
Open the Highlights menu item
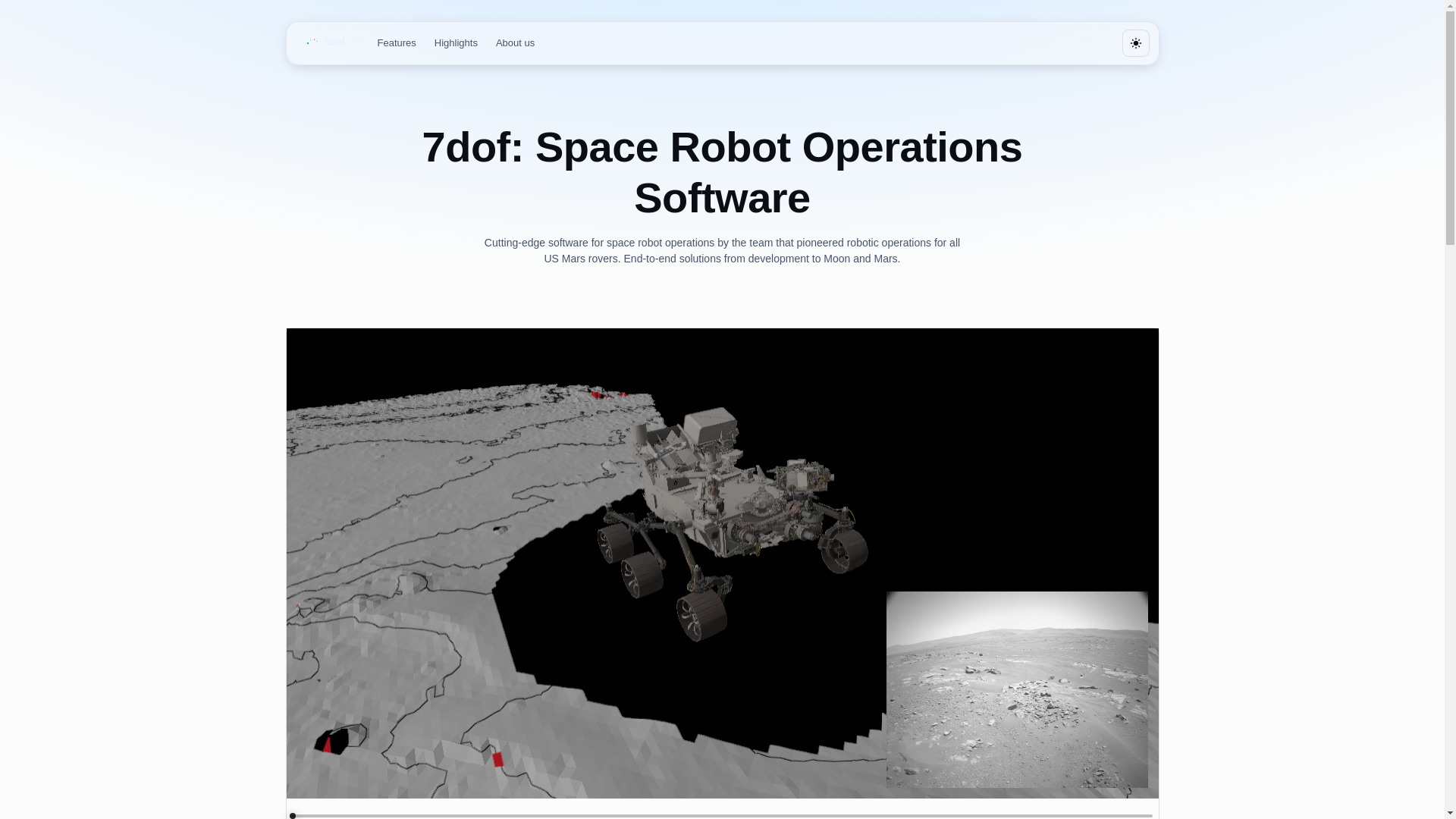tap(456, 43)
